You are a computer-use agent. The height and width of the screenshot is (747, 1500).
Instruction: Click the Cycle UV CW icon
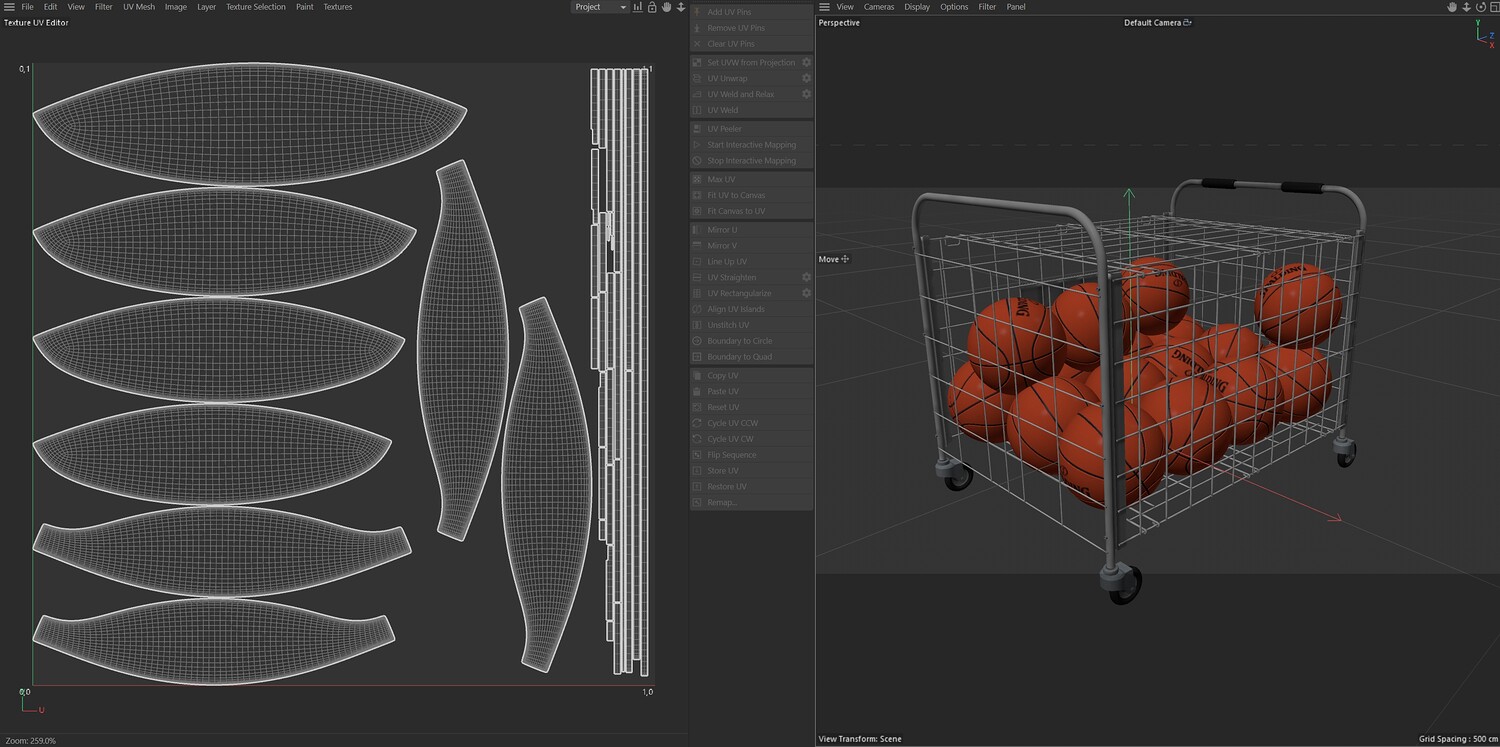[697, 439]
